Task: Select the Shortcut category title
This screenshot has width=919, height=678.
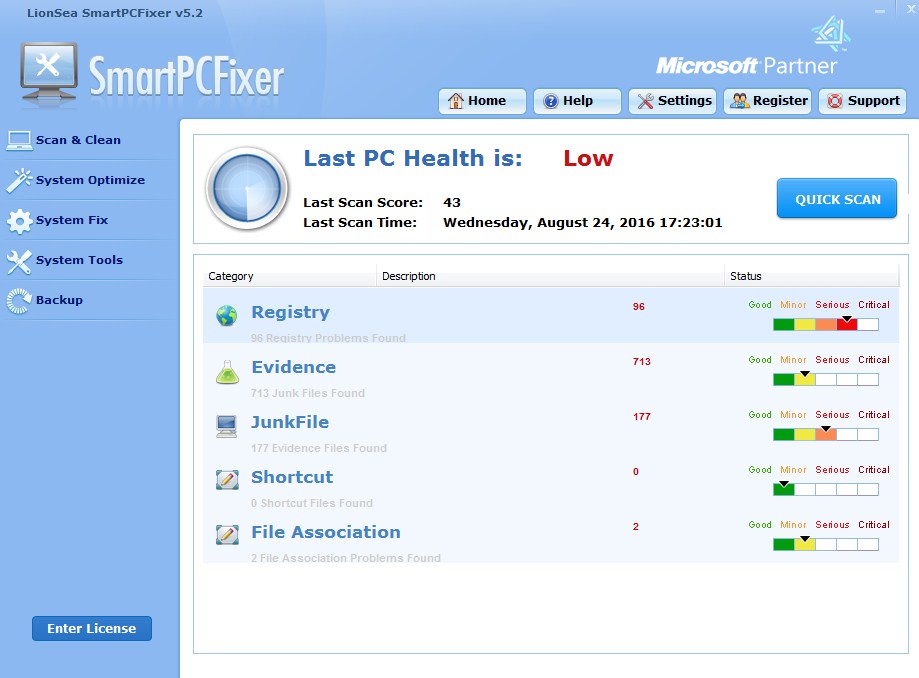Action: pyautogui.click(x=292, y=478)
